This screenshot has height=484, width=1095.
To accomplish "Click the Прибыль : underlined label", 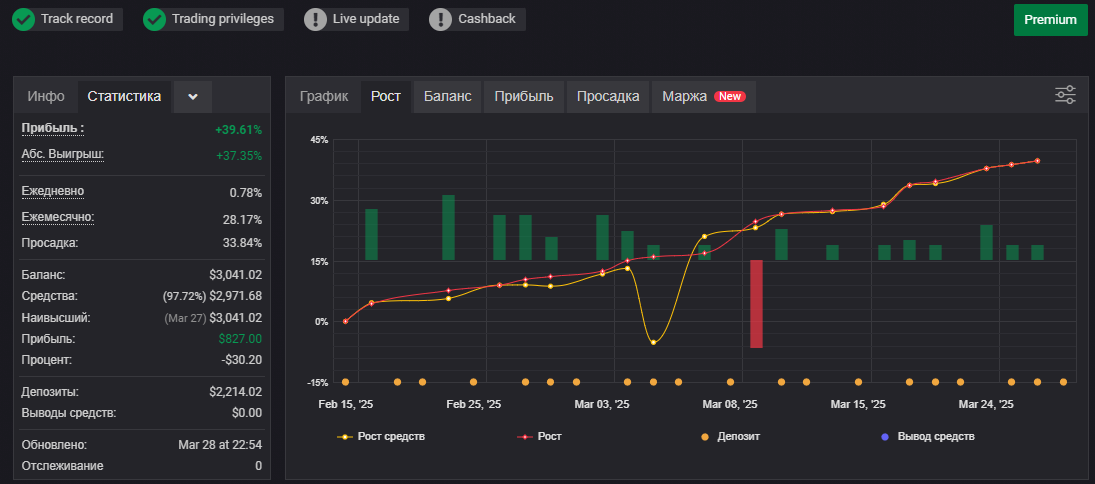I will 53,129.
